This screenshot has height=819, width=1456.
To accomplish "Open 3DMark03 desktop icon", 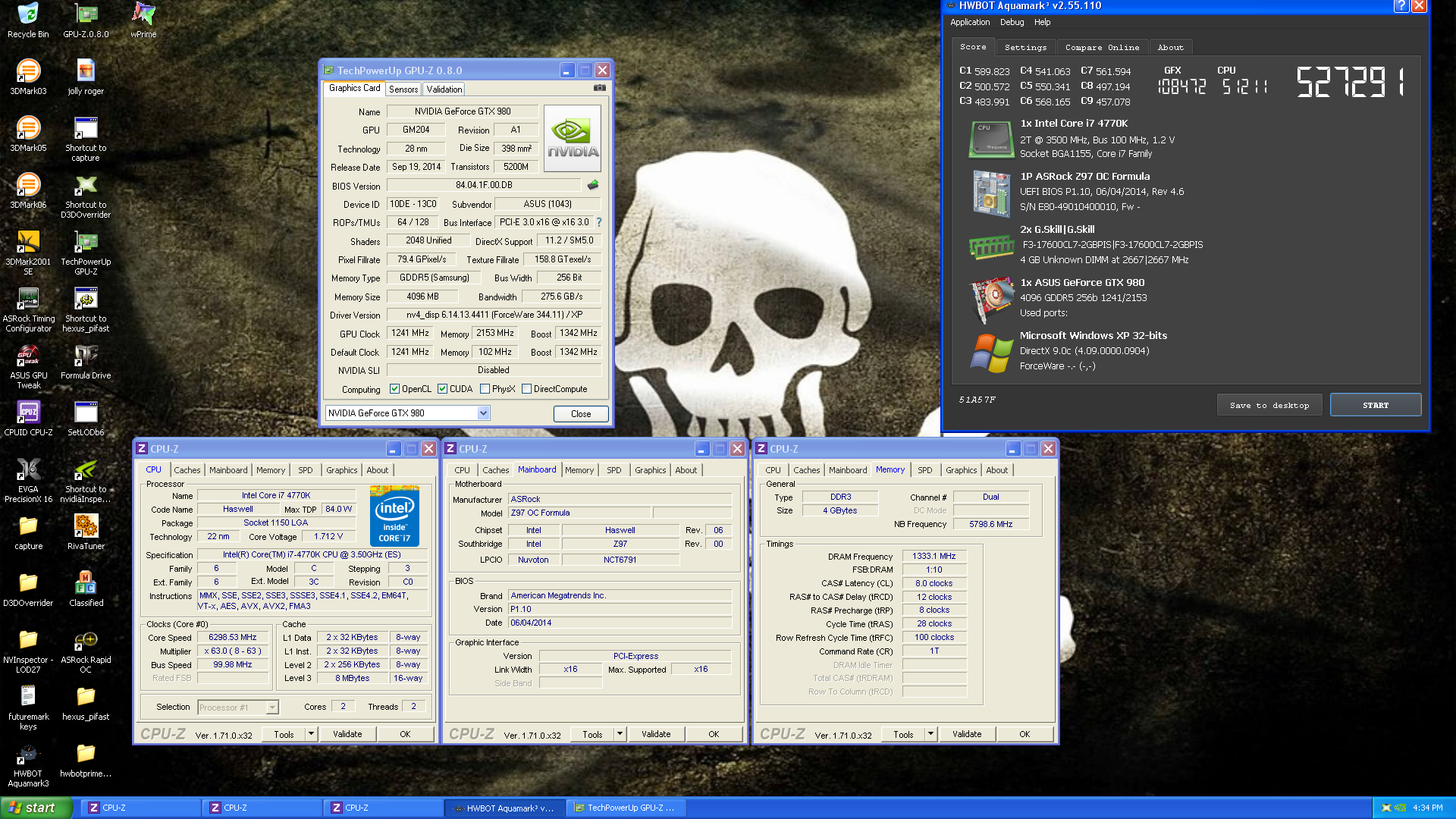I will 28,77.
